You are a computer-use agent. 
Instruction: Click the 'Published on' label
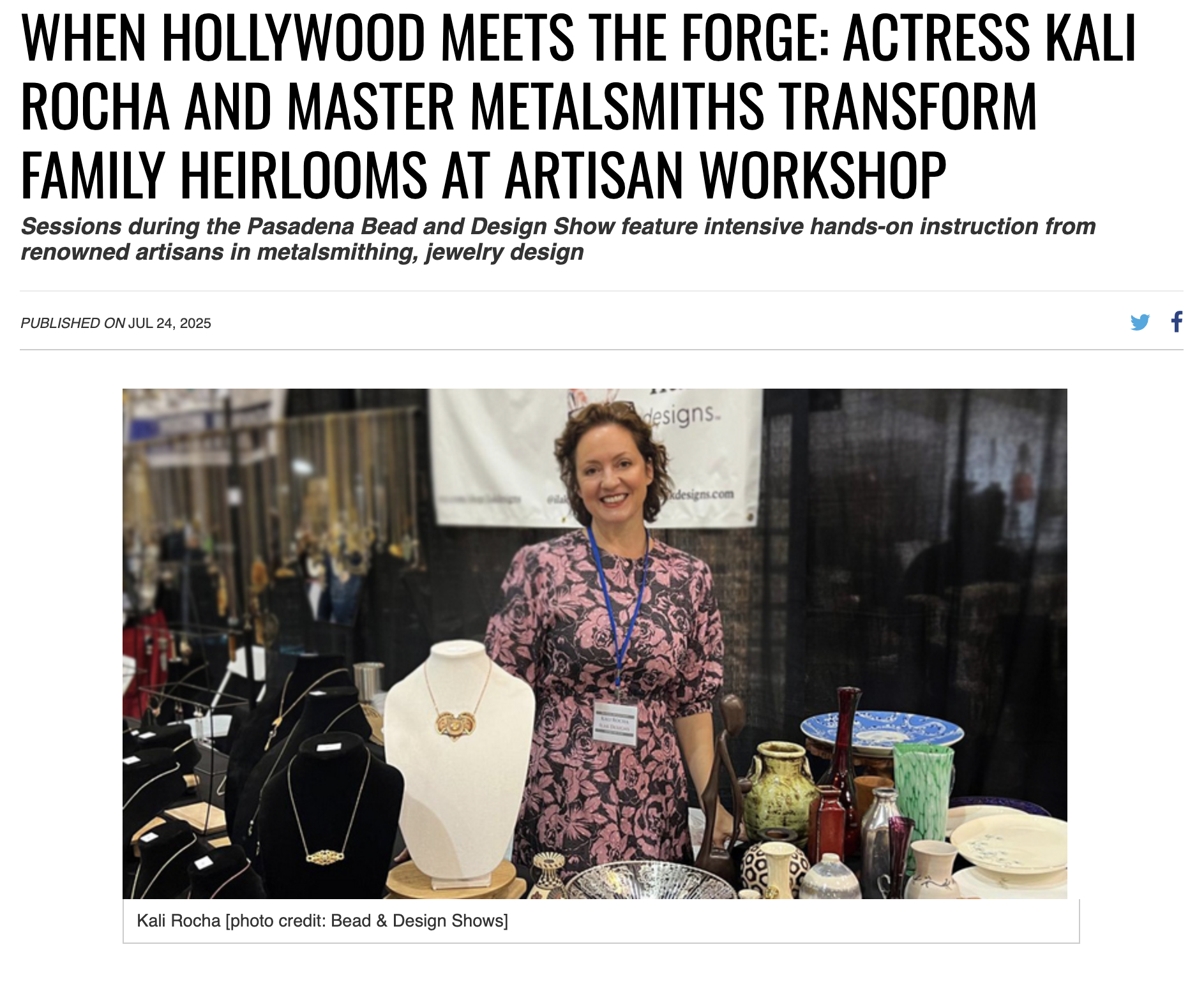click(x=73, y=324)
